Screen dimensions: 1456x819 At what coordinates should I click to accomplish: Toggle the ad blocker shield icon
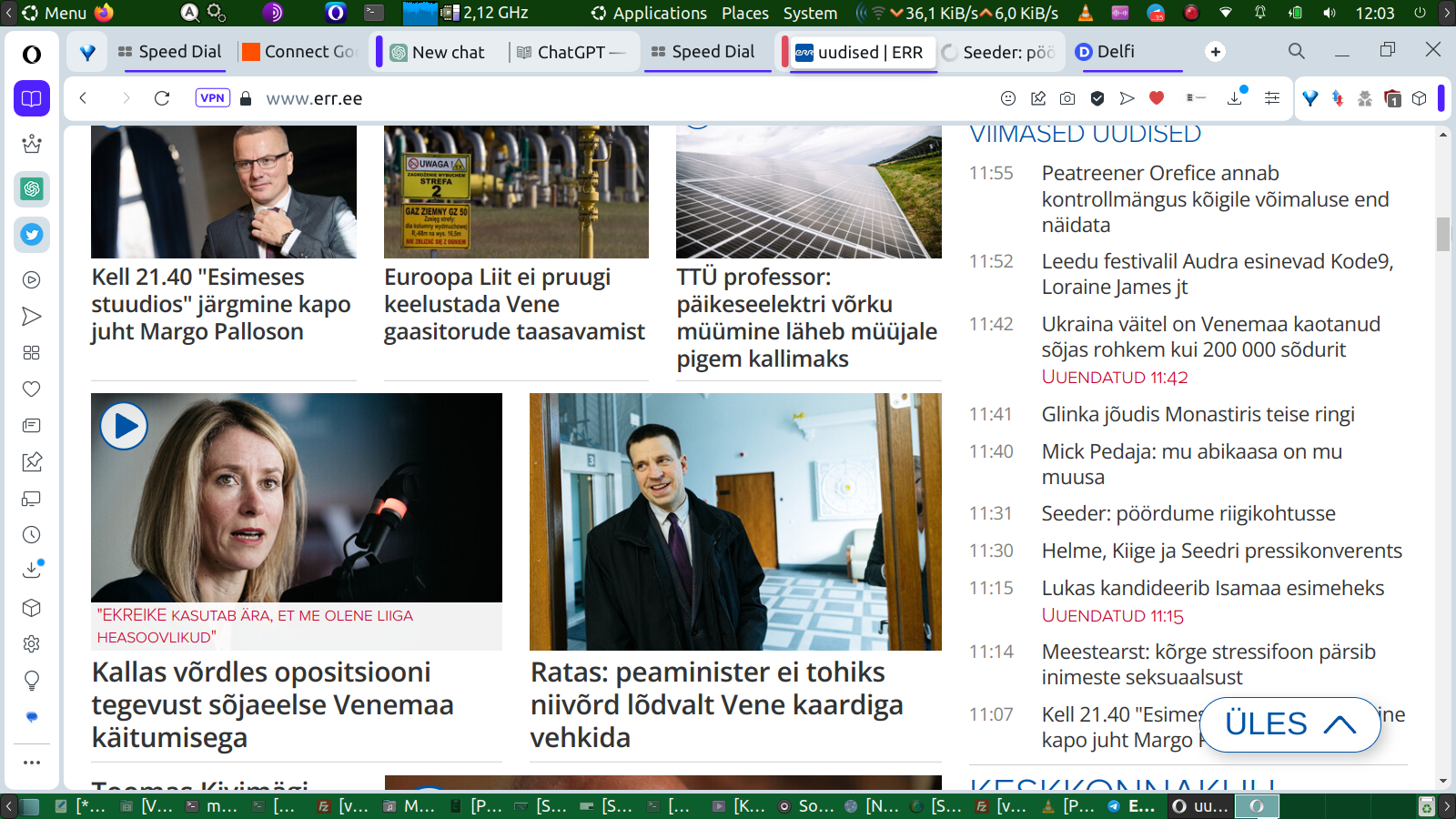(1097, 98)
